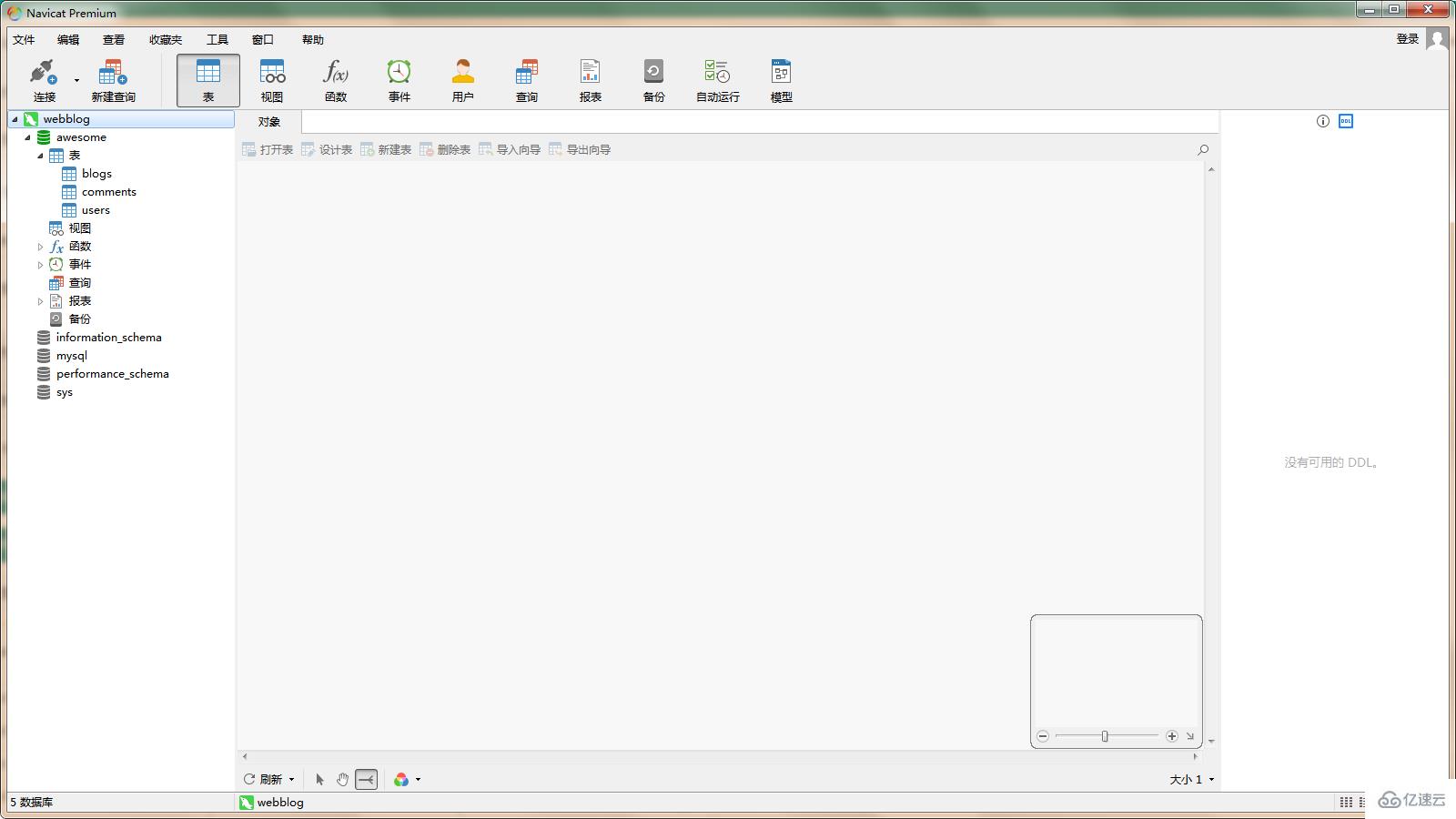Open the Refresh dropdown arrow
Image resolution: width=1456 pixels, height=819 pixels.
(291, 780)
